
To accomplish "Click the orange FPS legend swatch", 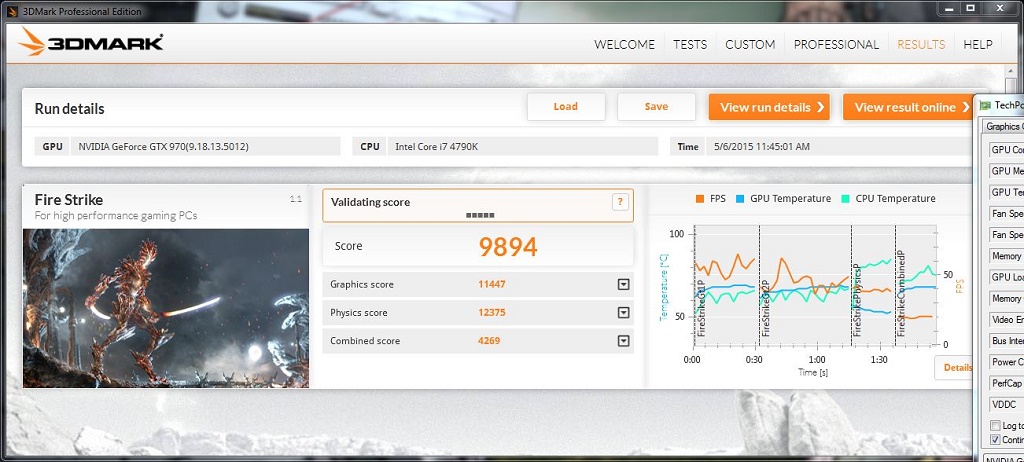I will 699,199.
